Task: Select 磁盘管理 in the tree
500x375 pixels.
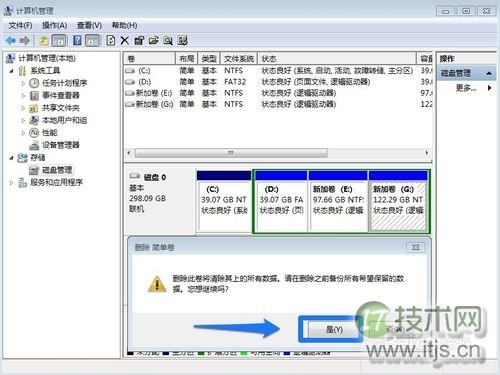Action: coord(57,170)
